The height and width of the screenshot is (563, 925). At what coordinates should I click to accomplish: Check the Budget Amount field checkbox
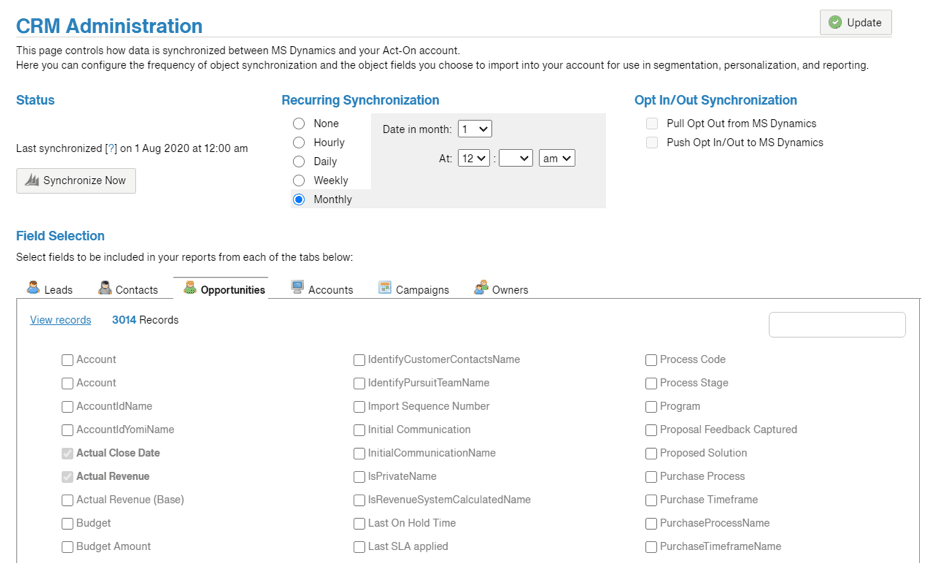pos(67,547)
